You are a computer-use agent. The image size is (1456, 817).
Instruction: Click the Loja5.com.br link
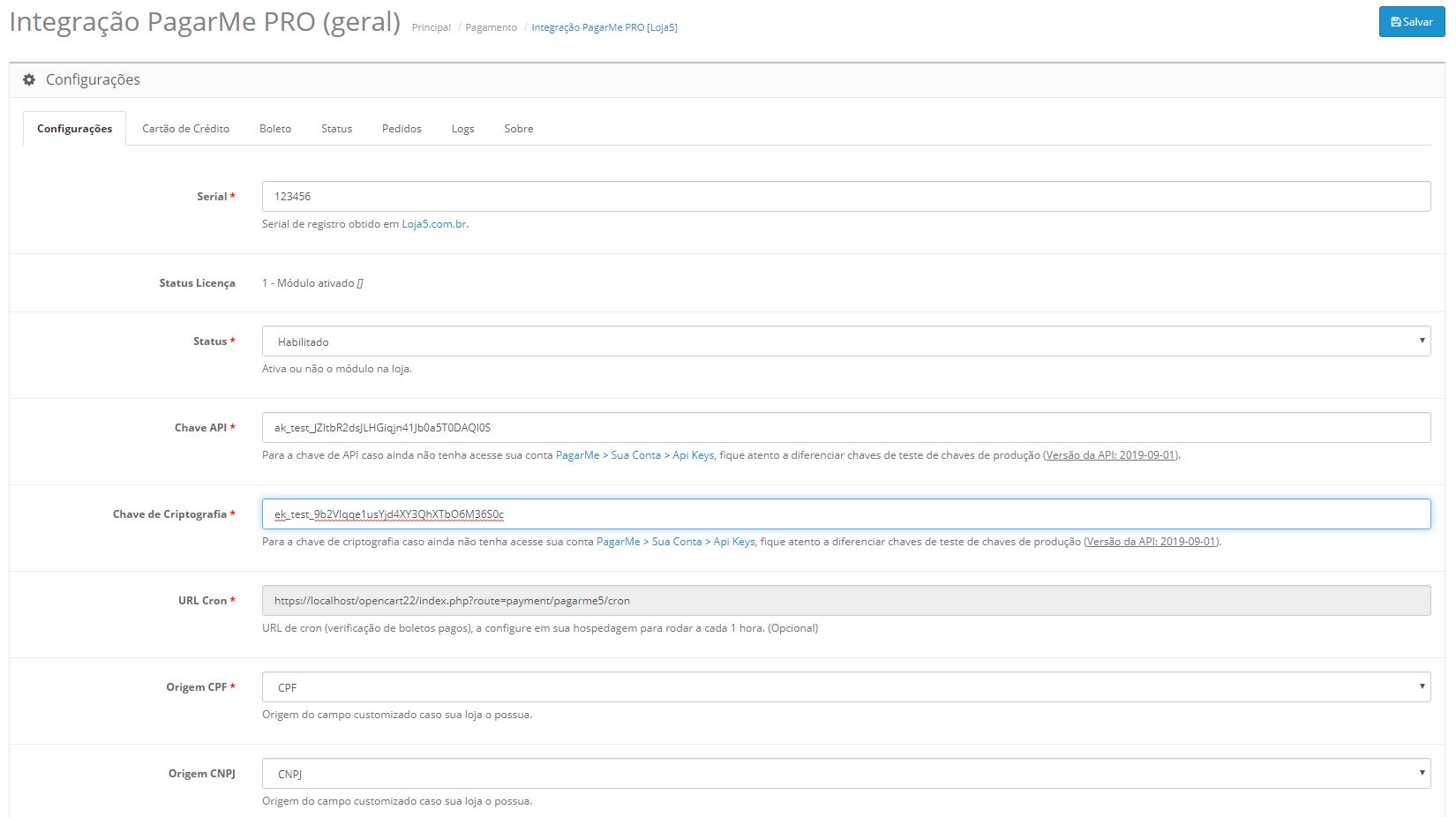click(x=433, y=224)
